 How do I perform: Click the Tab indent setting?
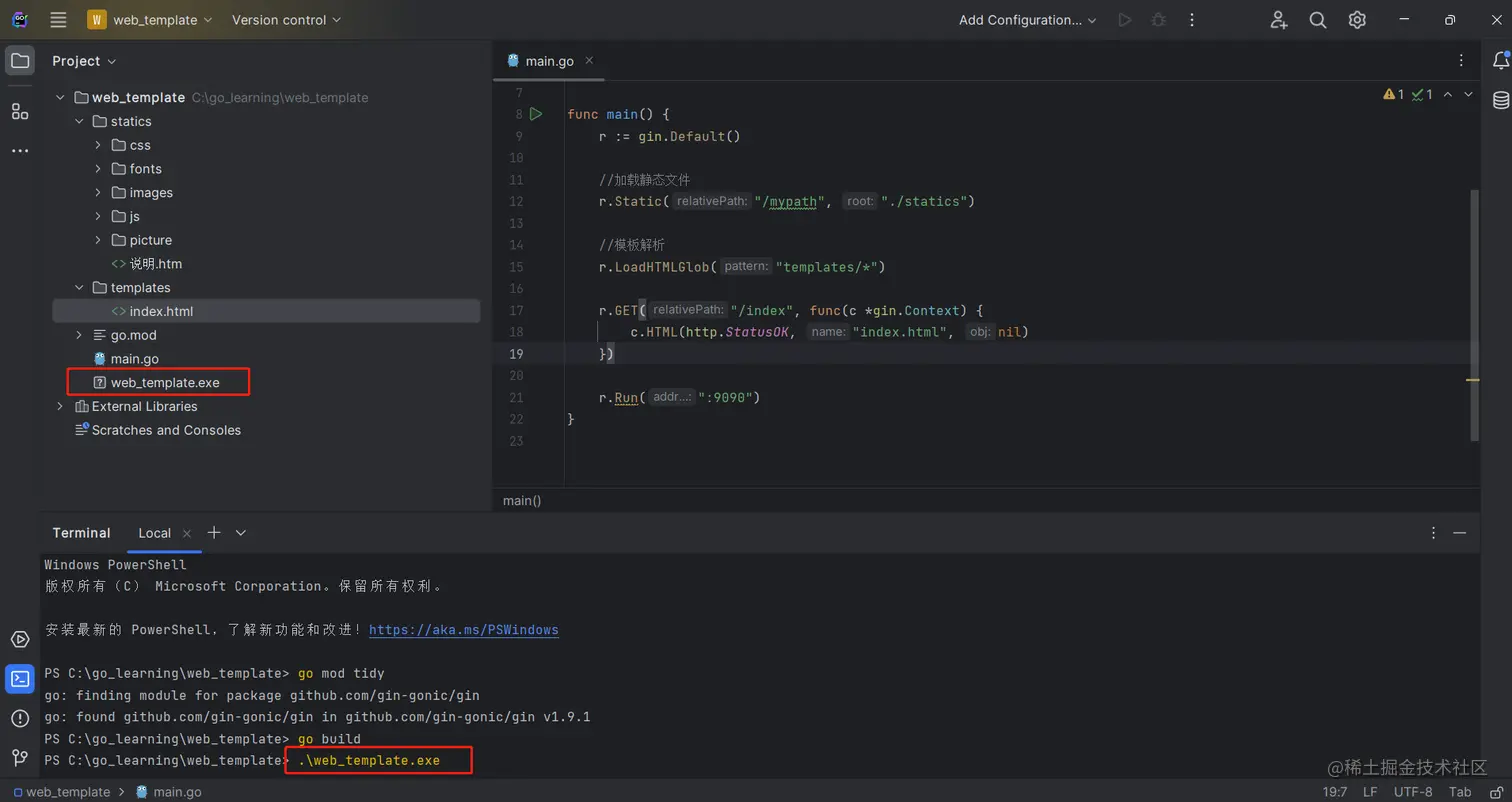pos(1461,792)
